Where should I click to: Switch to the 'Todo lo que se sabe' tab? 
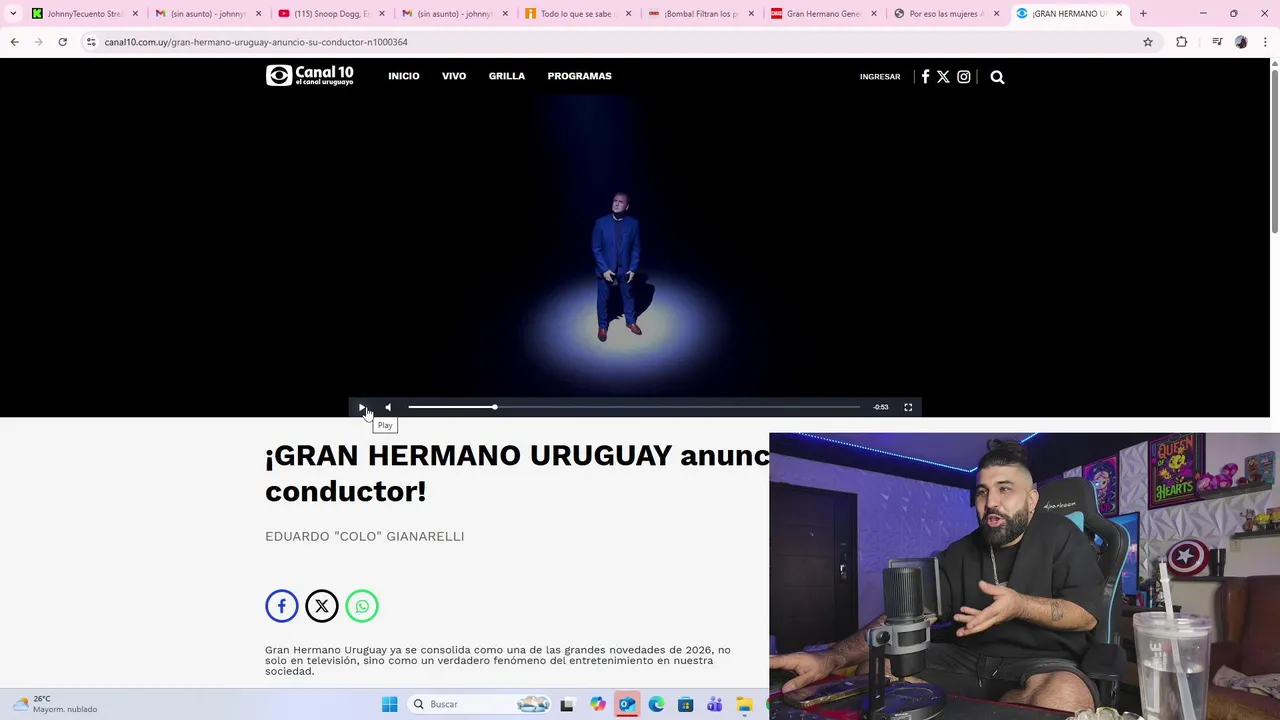(x=576, y=13)
